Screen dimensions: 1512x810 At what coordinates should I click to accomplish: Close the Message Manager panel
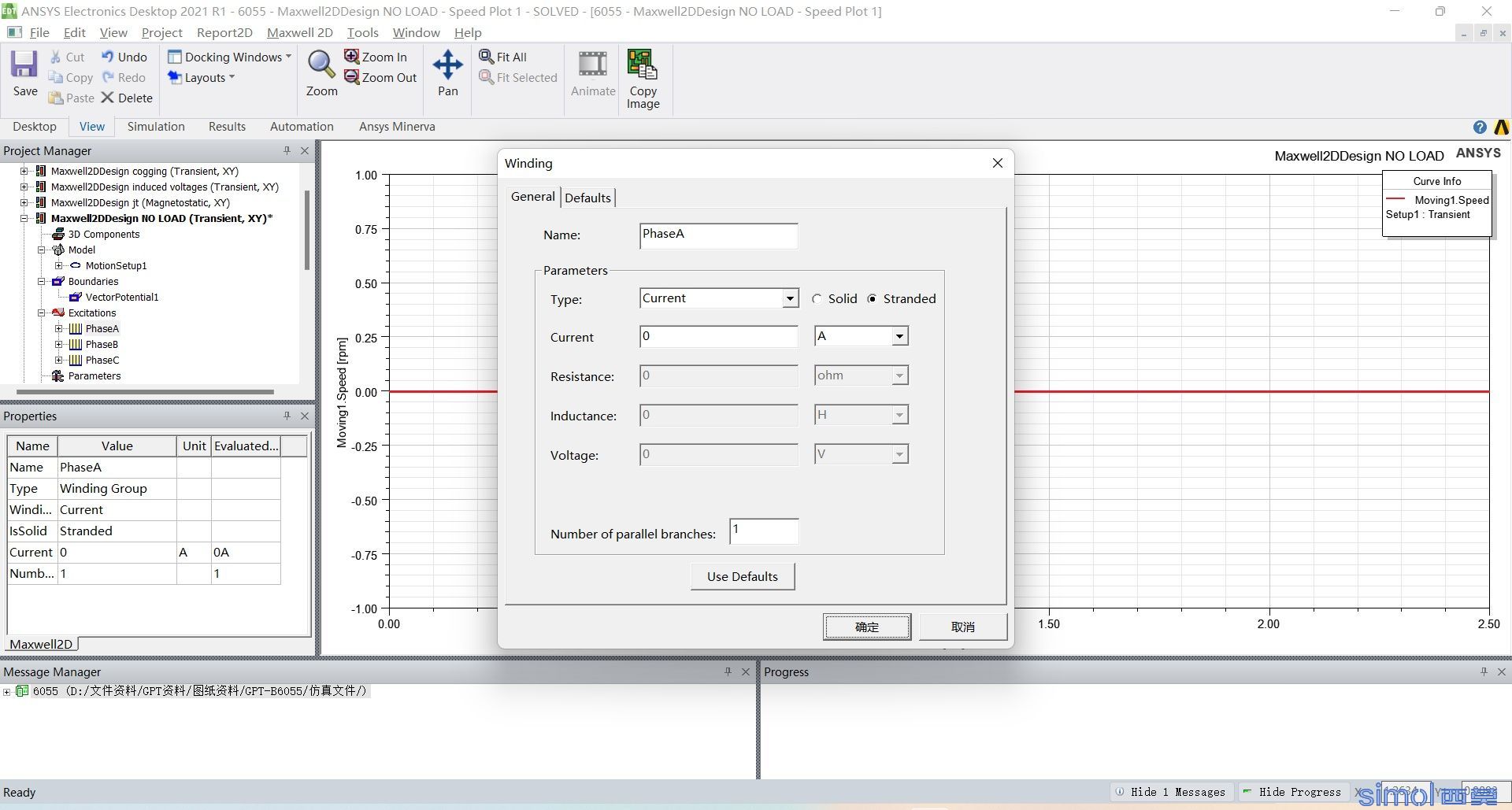coord(746,671)
